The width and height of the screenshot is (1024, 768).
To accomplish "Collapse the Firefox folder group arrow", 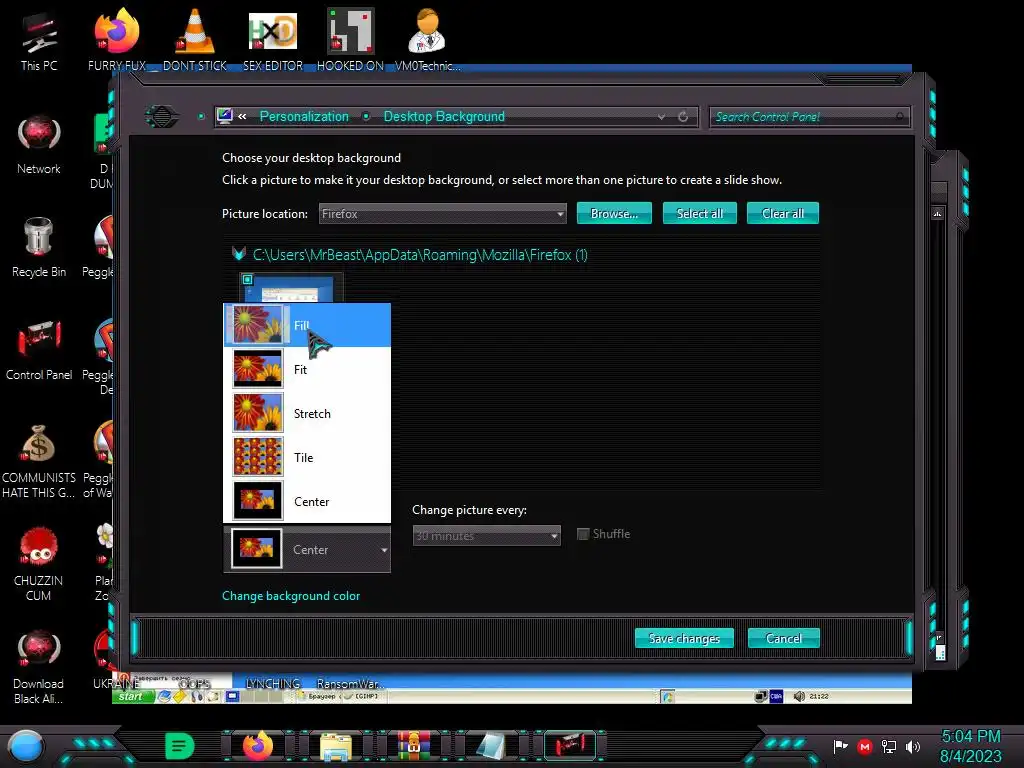I will tap(238, 254).
